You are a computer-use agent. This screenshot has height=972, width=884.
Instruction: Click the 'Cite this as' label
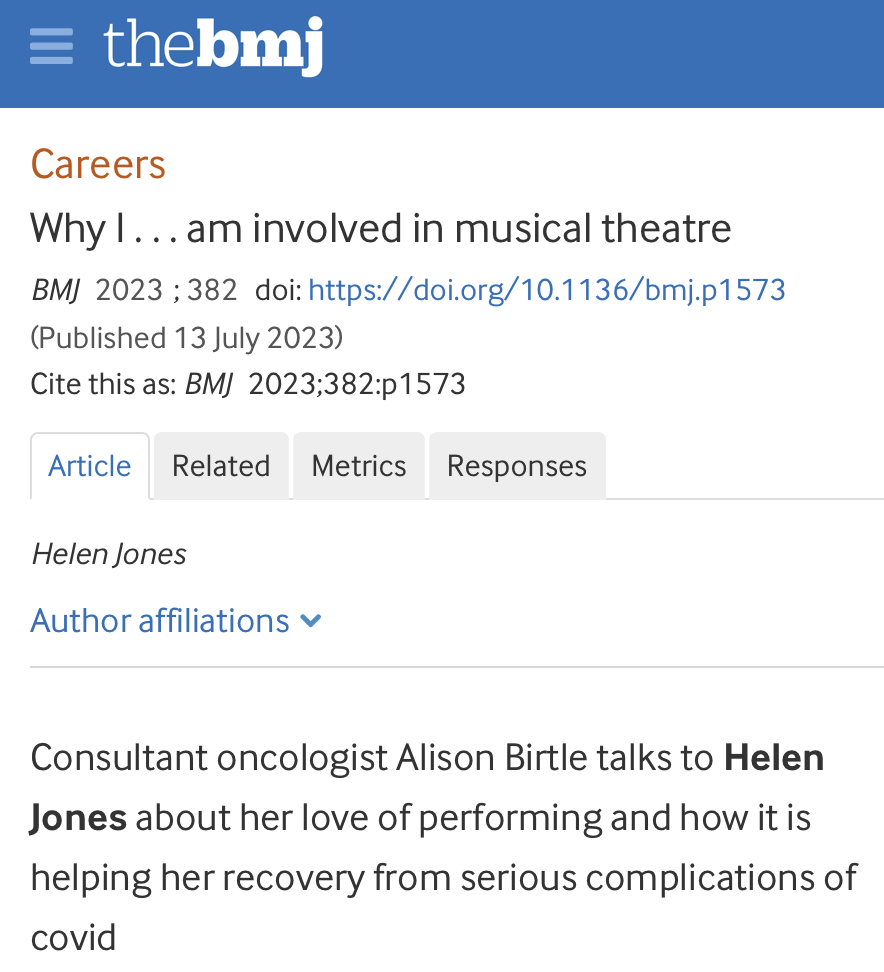coord(103,384)
